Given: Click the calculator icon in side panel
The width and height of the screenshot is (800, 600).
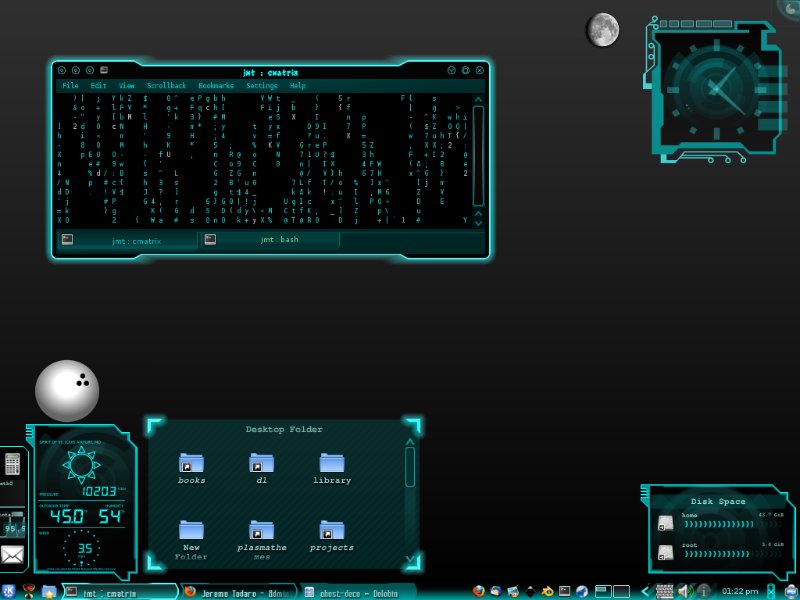Looking at the screenshot, I should [12, 464].
